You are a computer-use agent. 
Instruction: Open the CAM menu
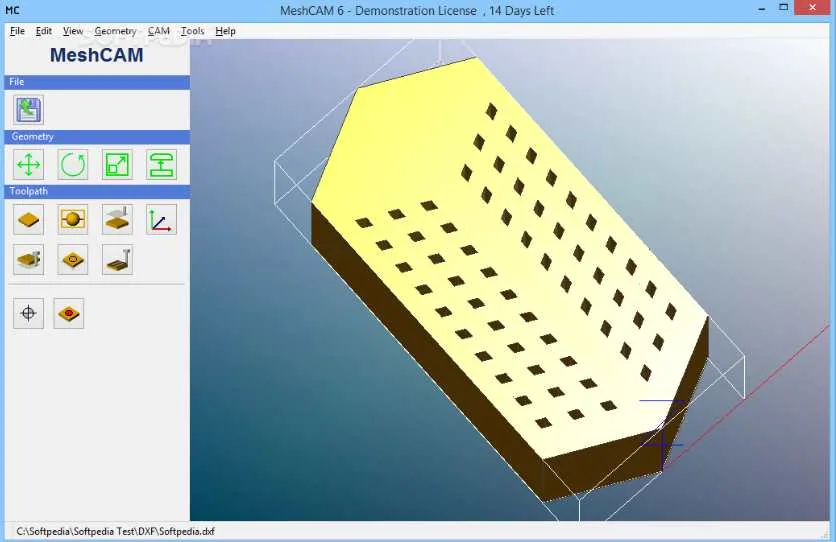[x=159, y=31]
